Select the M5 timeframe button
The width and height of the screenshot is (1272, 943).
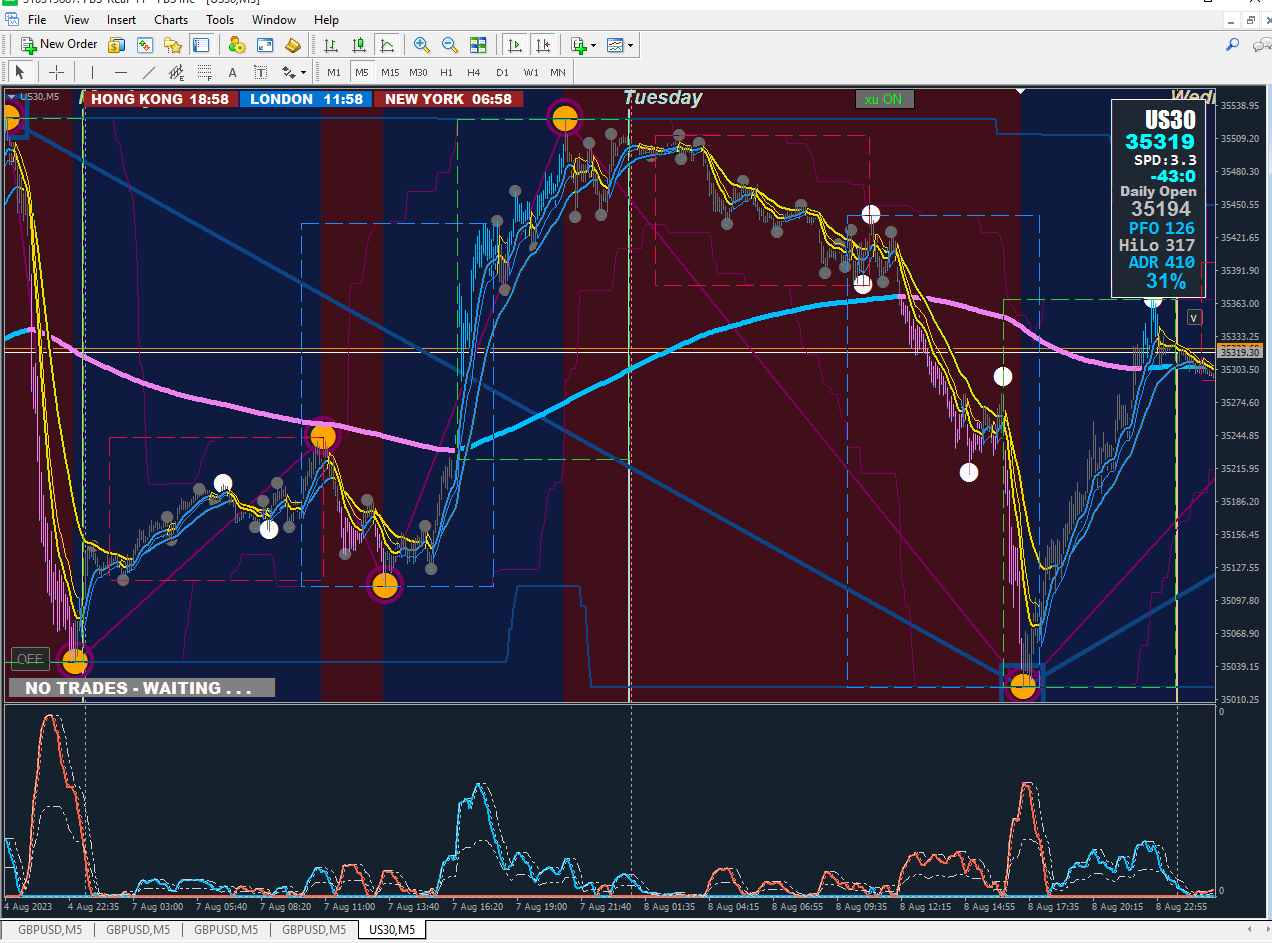click(362, 72)
